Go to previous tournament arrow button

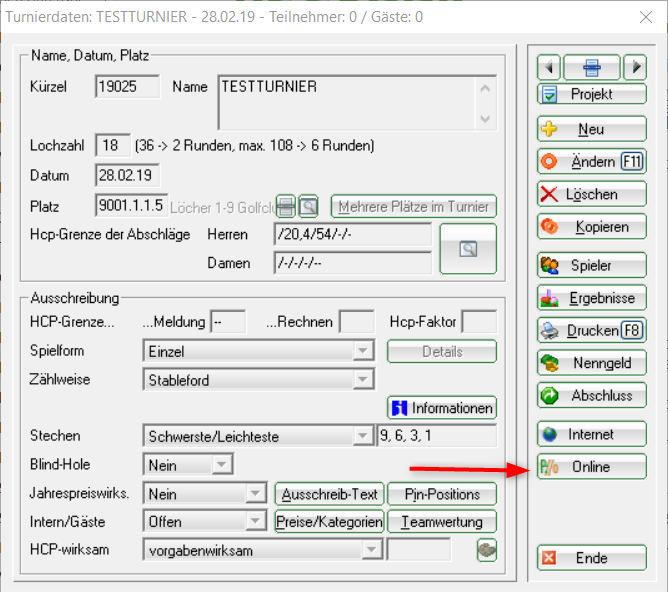coord(549,67)
